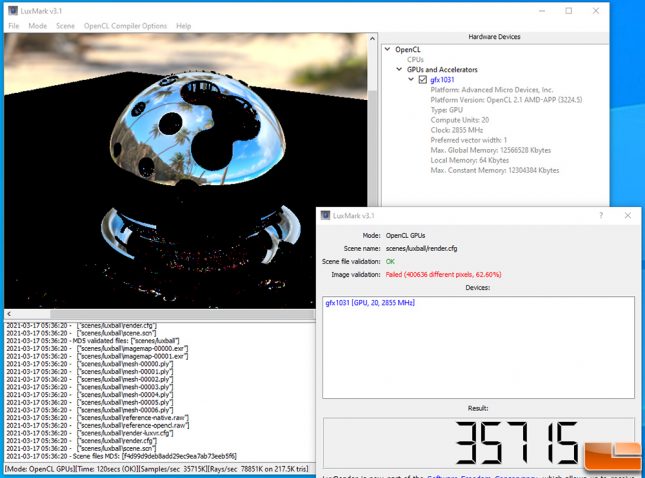
Task: Open the File menu
Action: point(14,26)
